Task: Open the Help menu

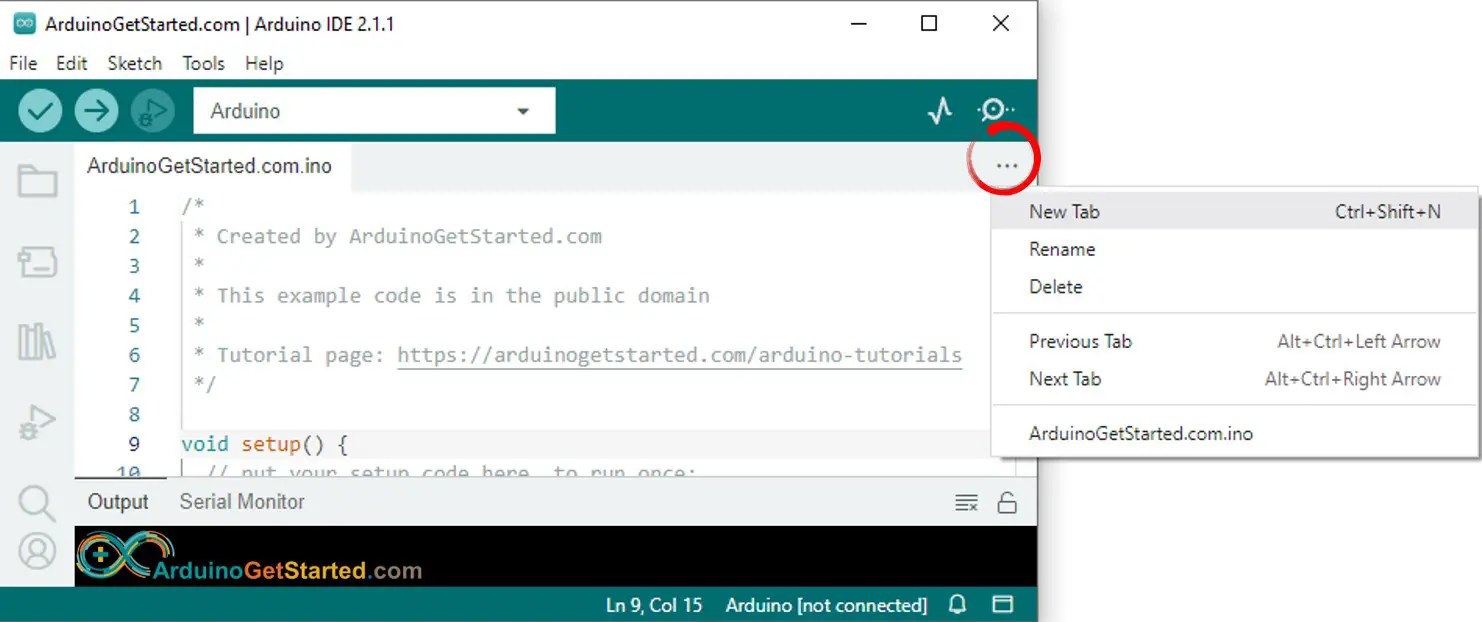Action: [264, 63]
